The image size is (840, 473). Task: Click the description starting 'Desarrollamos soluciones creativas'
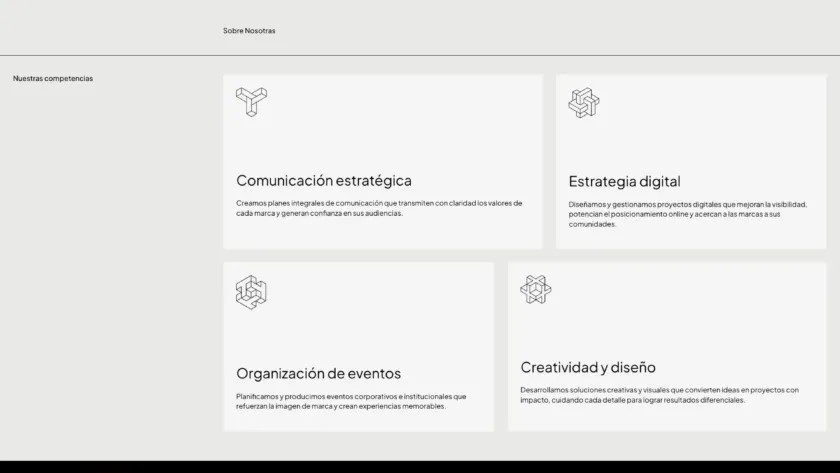click(x=659, y=395)
